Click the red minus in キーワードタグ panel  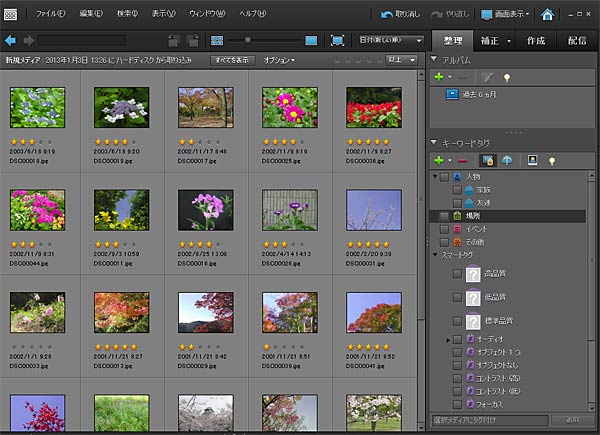coord(462,161)
